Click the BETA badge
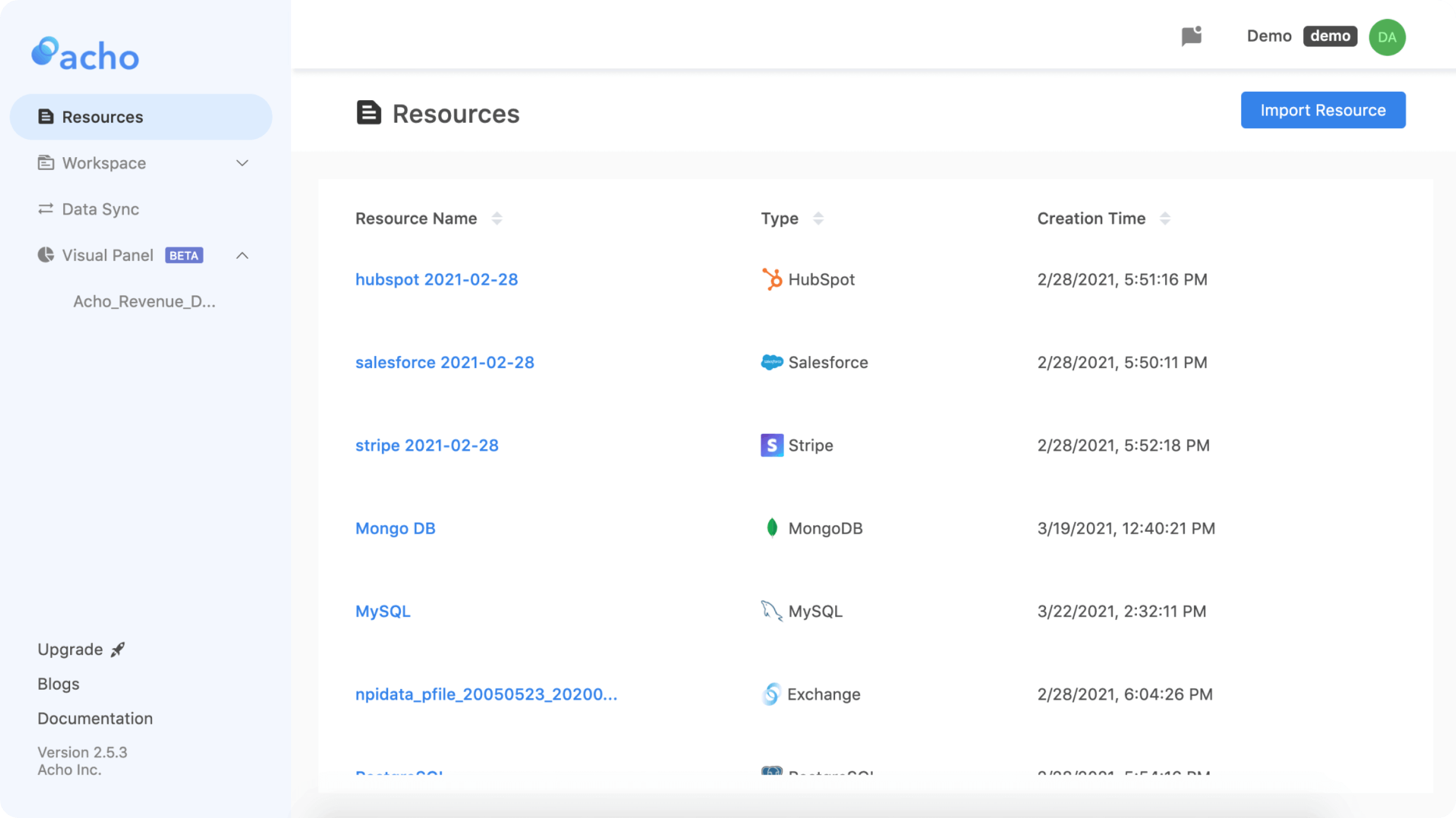Viewport: 1456px width, 818px height. point(184,256)
